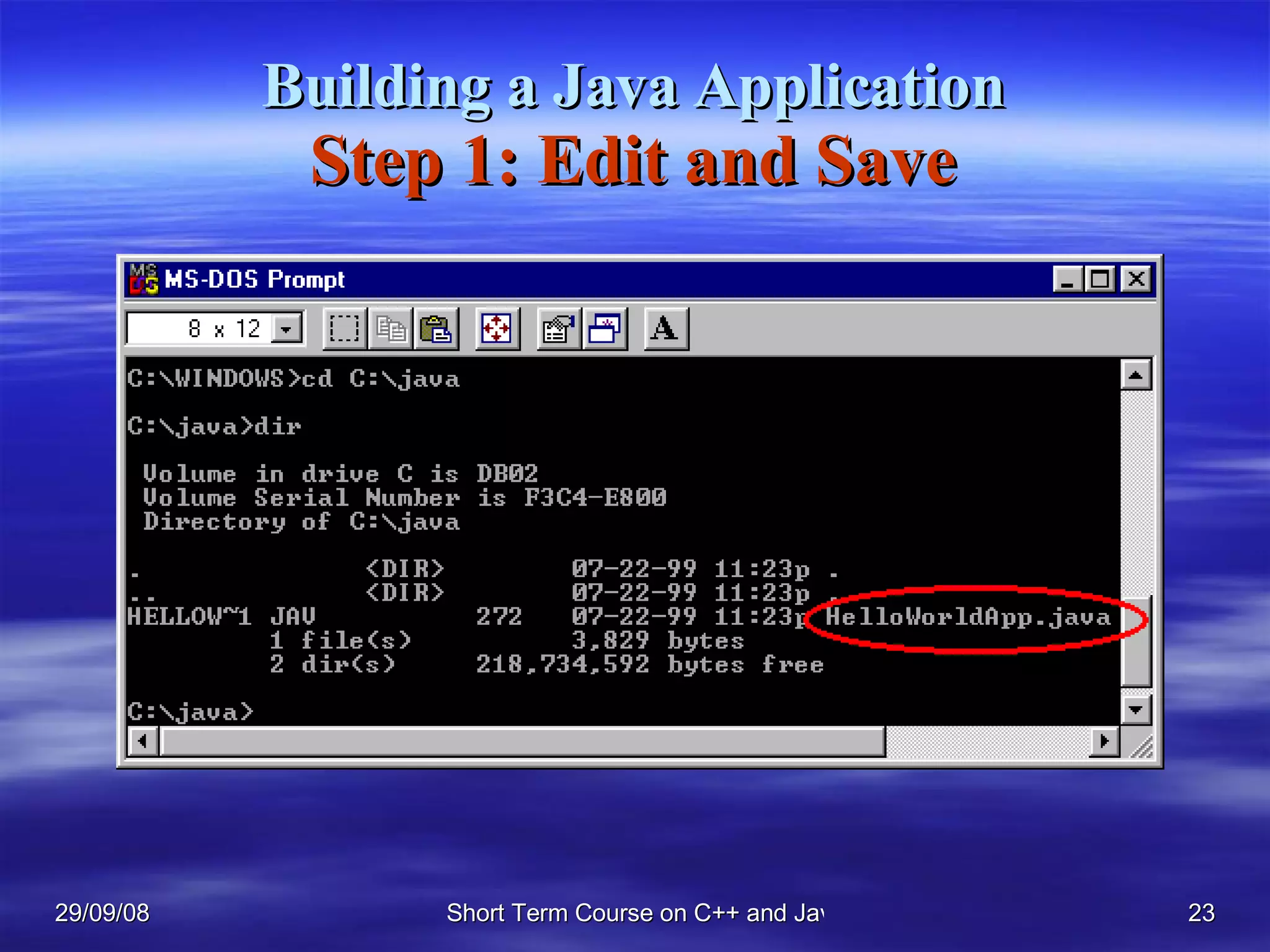1270x952 pixels.
Task: Click the horizontal scrollbar thumb
Action: tap(522, 741)
